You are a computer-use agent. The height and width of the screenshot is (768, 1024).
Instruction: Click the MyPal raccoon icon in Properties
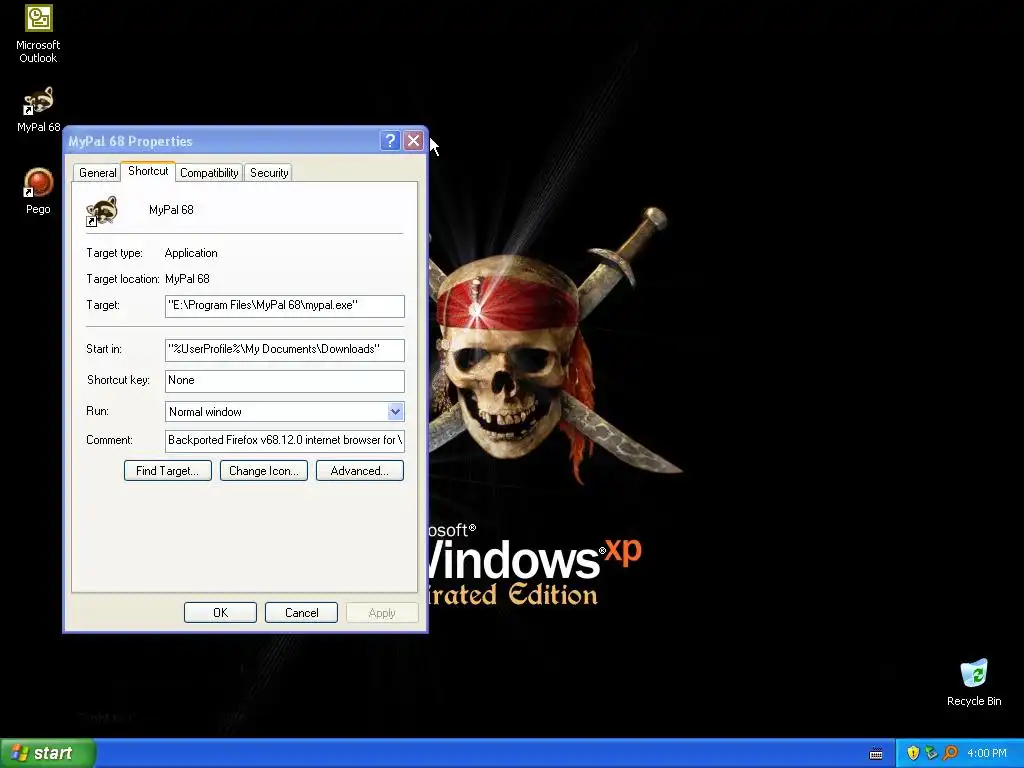pos(102,210)
